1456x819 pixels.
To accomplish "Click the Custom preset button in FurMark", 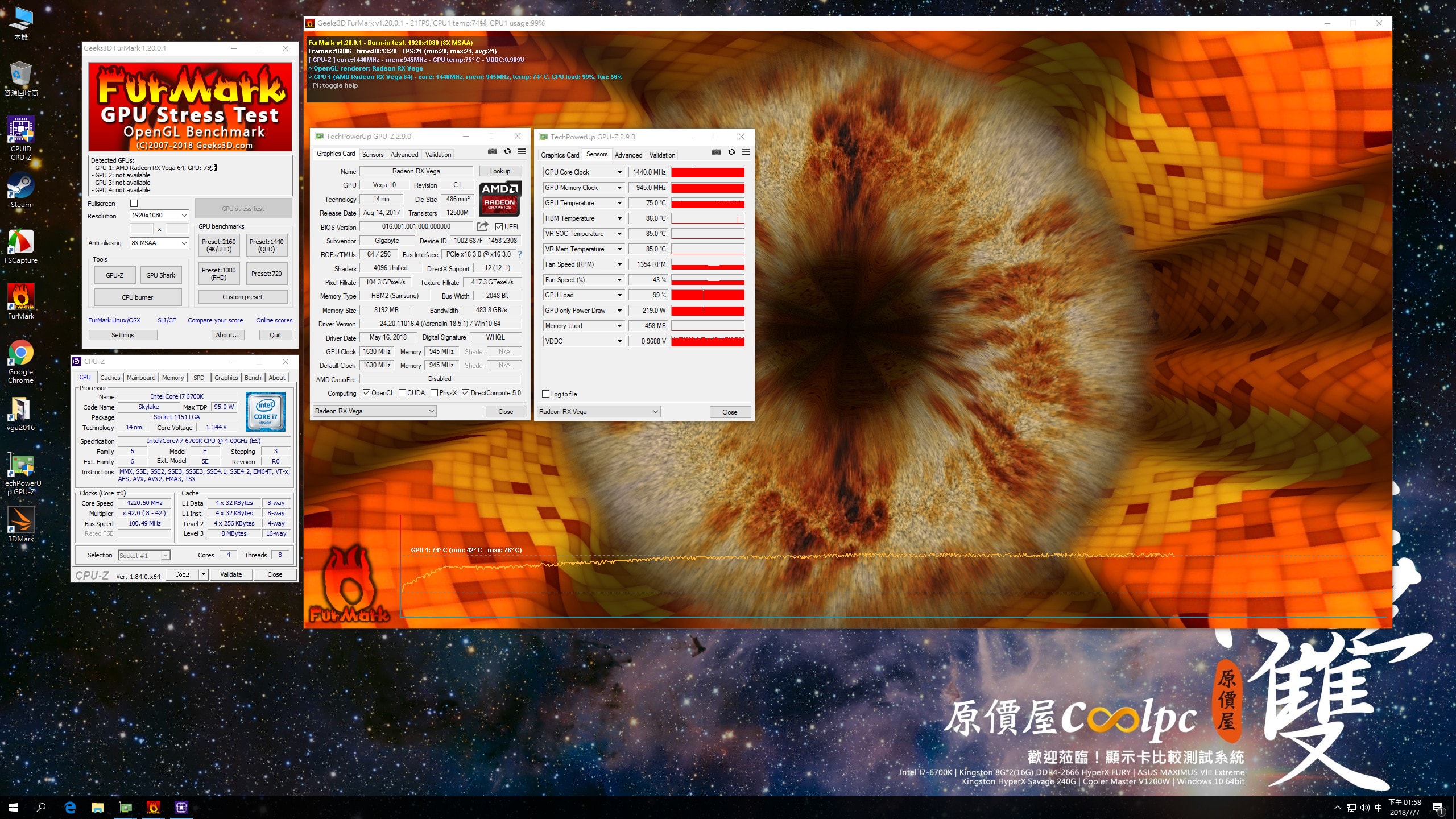I will (243, 297).
